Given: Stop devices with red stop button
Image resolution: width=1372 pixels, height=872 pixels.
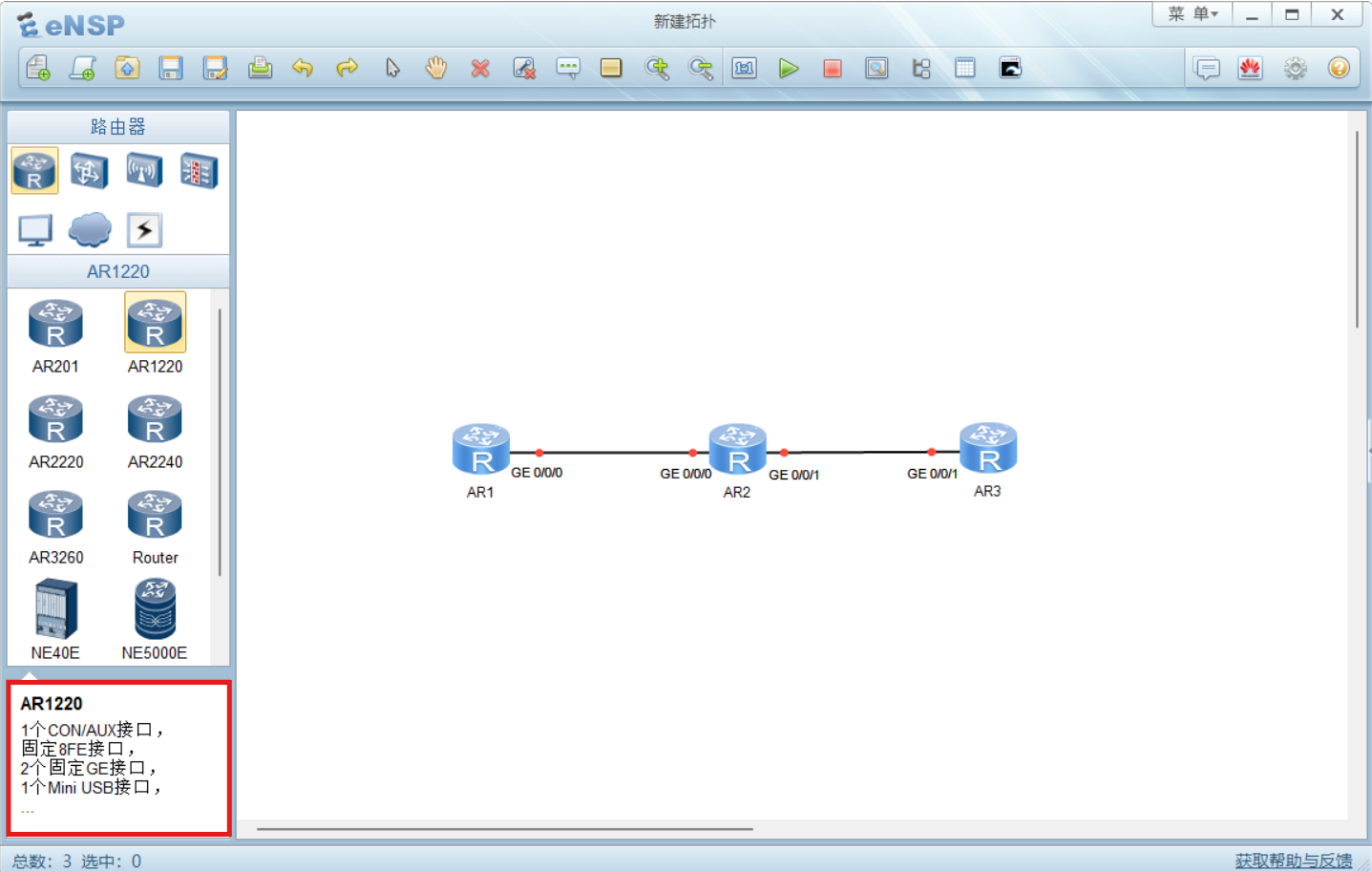Looking at the screenshot, I should [x=833, y=68].
